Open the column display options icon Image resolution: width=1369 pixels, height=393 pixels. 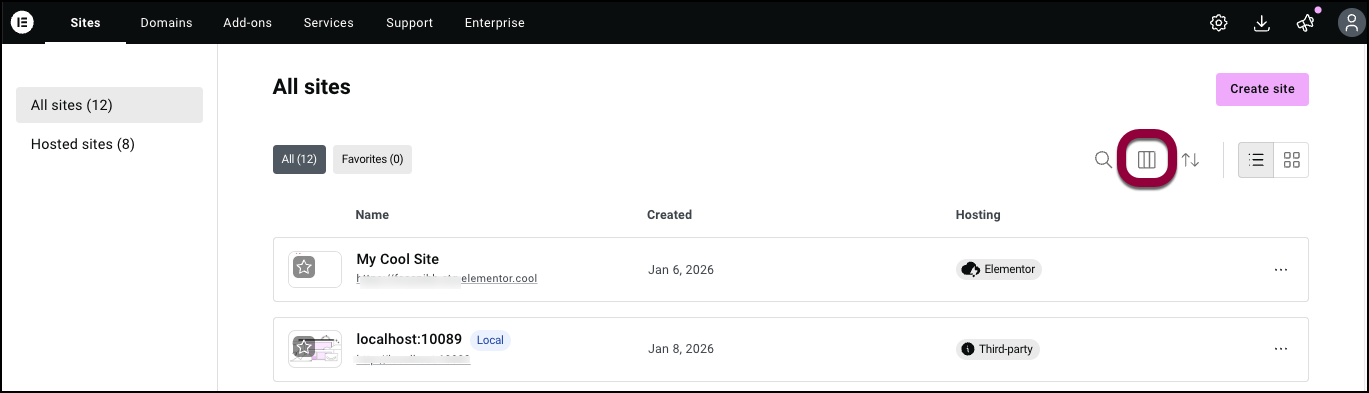point(1147,159)
